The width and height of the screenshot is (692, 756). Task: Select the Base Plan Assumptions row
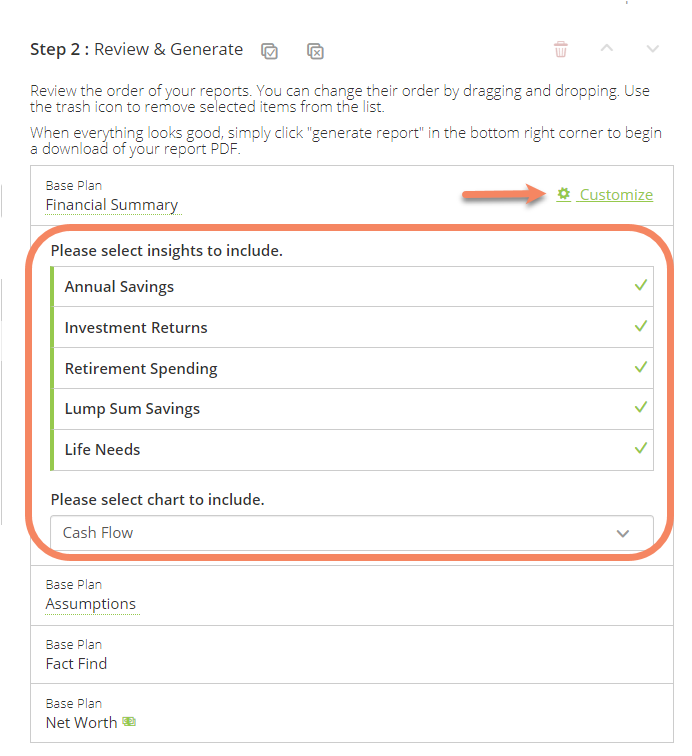(x=352, y=595)
